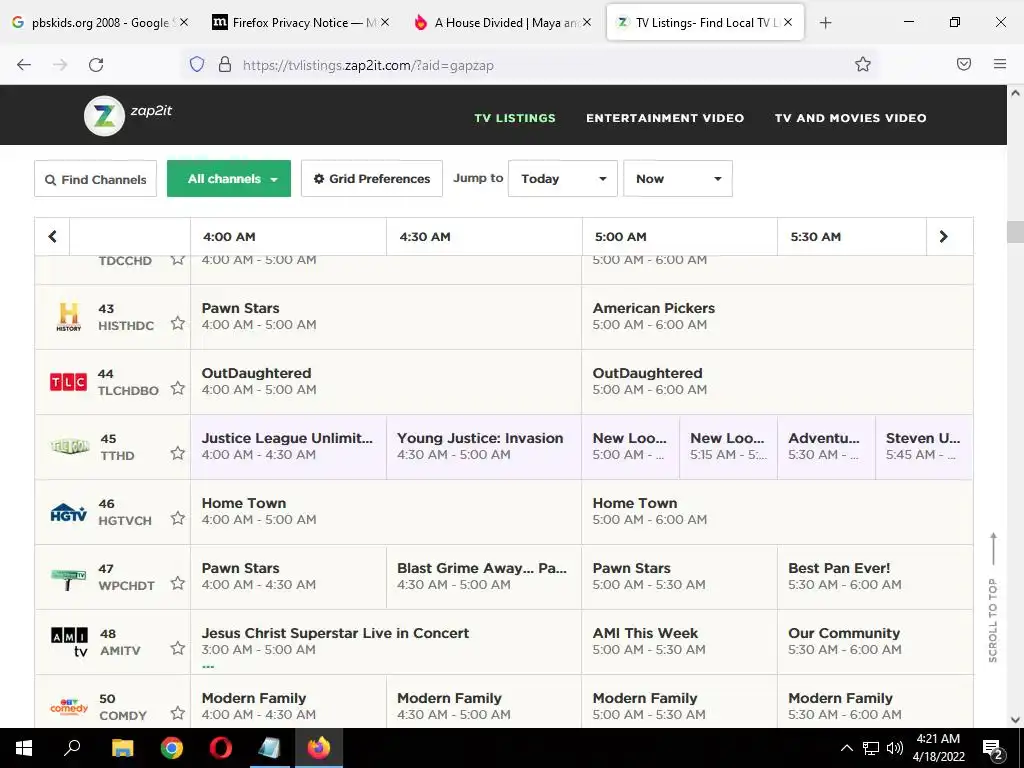Open Pawn Stars on HISTHDC at 4:00 AM
This screenshot has width=1024, height=768.
tap(385, 317)
